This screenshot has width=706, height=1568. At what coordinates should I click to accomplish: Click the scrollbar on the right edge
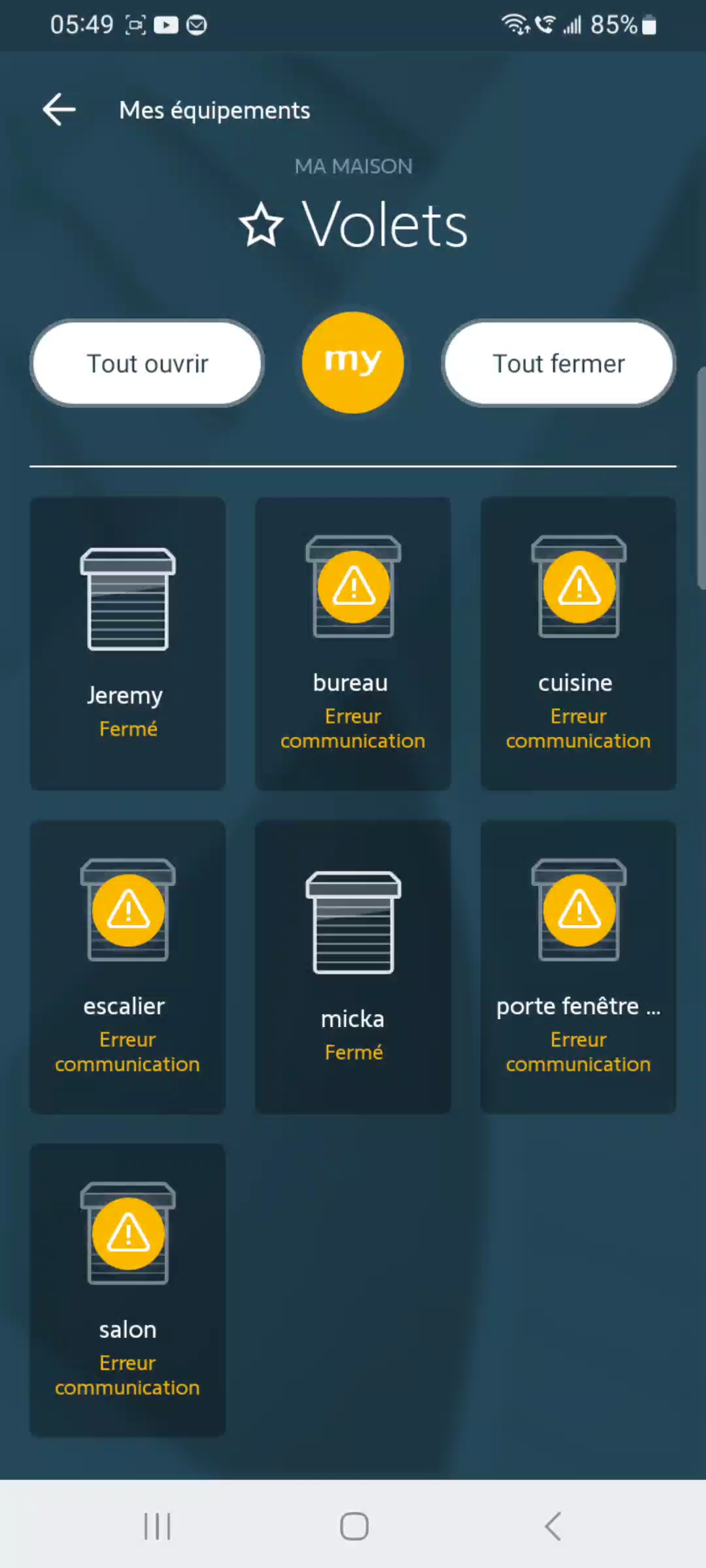(701, 477)
